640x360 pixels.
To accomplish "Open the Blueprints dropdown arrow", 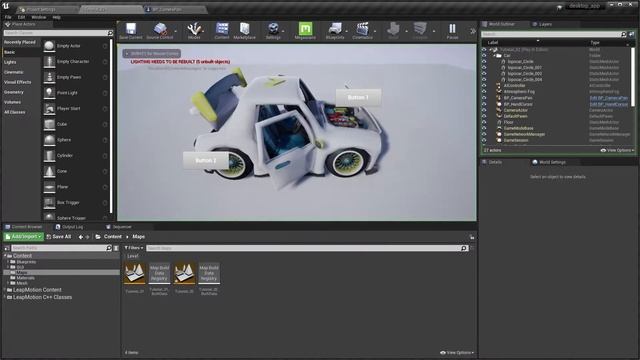I will point(347,31).
